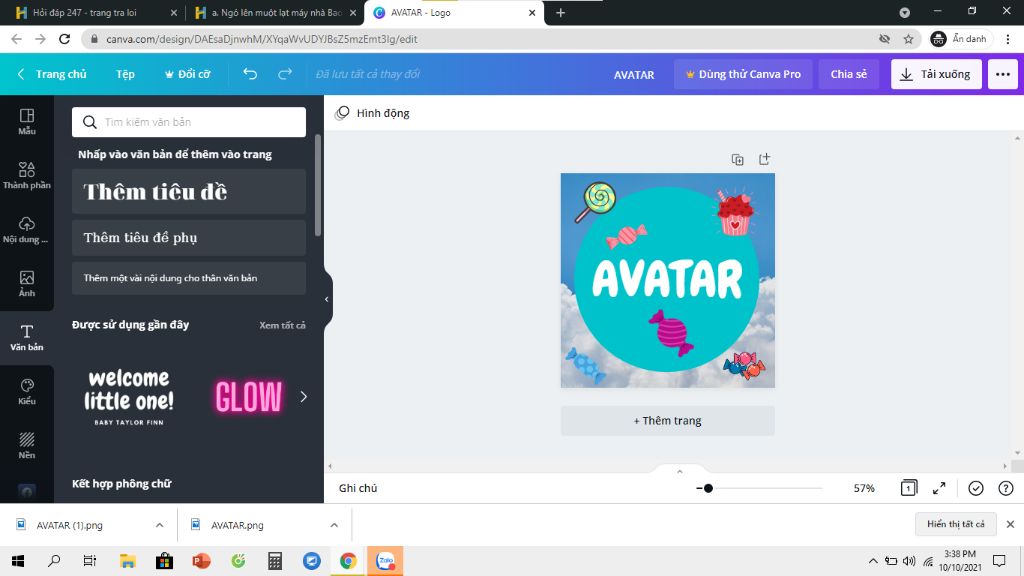Show hidden system tray icons
This screenshot has height=576, width=1024.
[x=872, y=561]
